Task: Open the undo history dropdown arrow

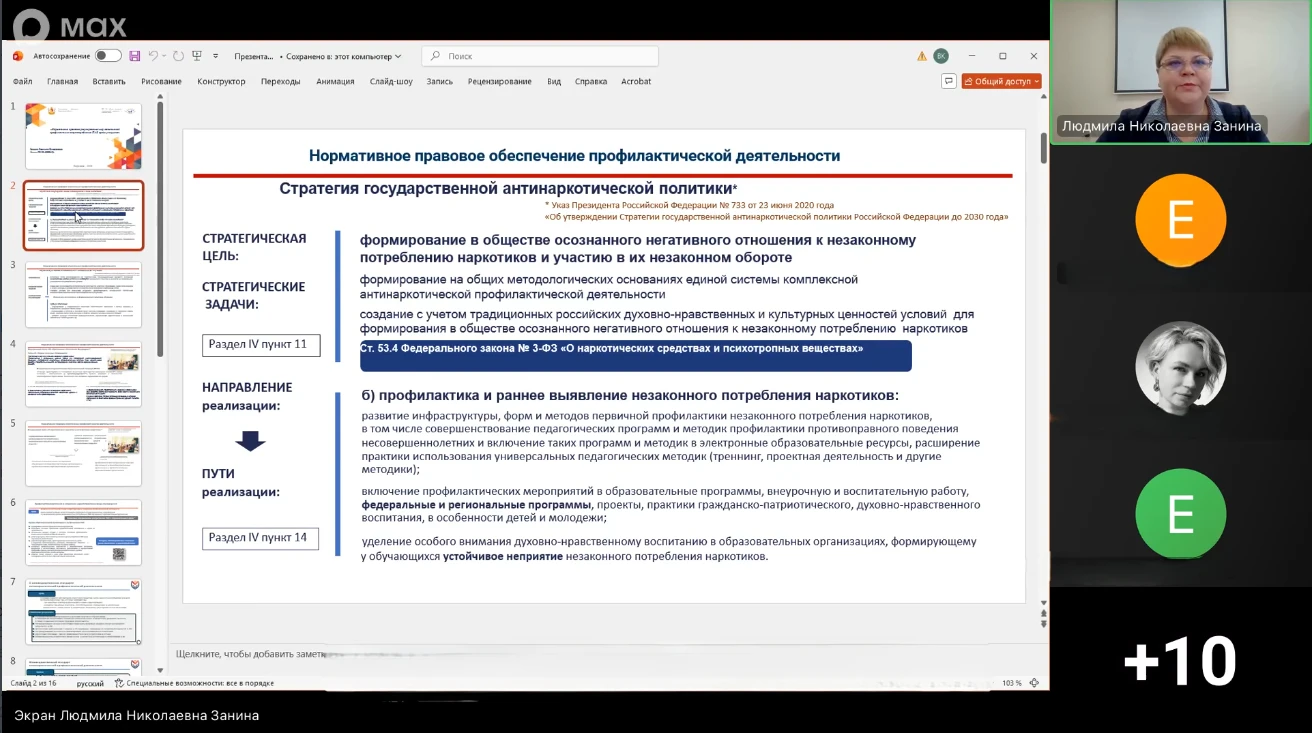Action: (164, 56)
